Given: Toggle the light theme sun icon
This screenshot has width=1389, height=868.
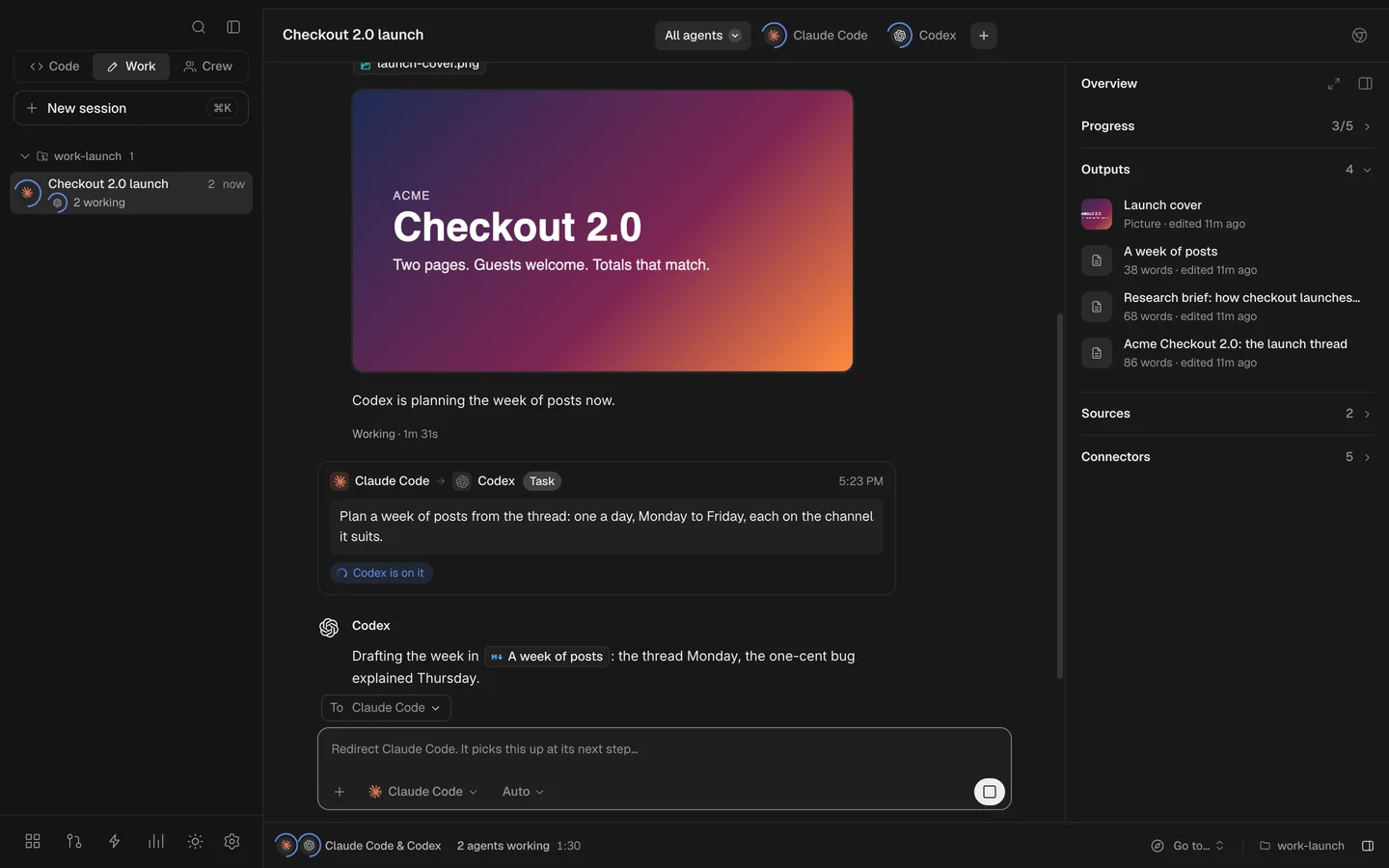Looking at the screenshot, I should click(195, 841).
